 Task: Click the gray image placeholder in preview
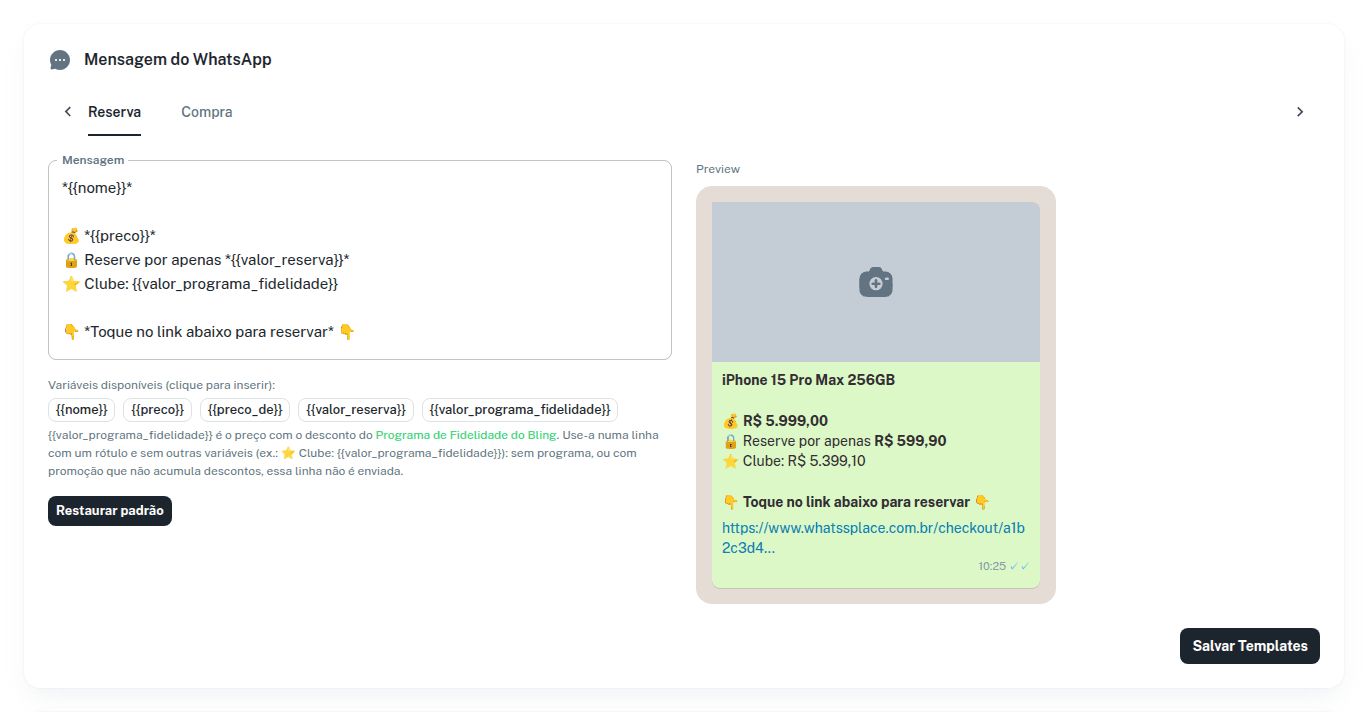click(x=876, y=282)
